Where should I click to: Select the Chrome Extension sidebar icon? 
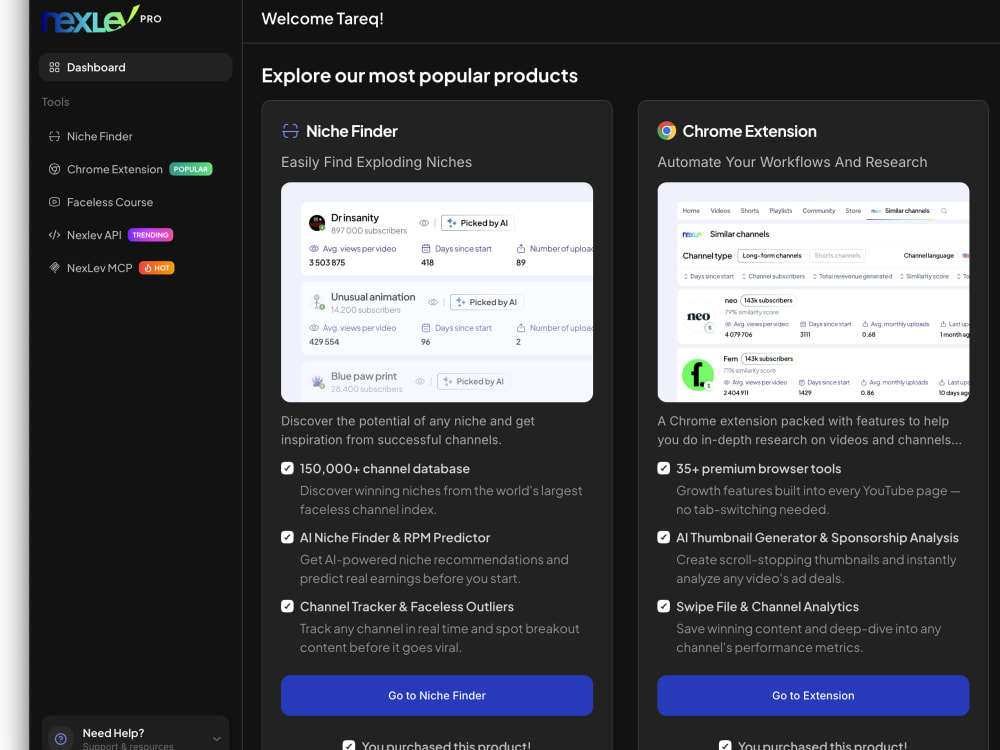point(54,169)
